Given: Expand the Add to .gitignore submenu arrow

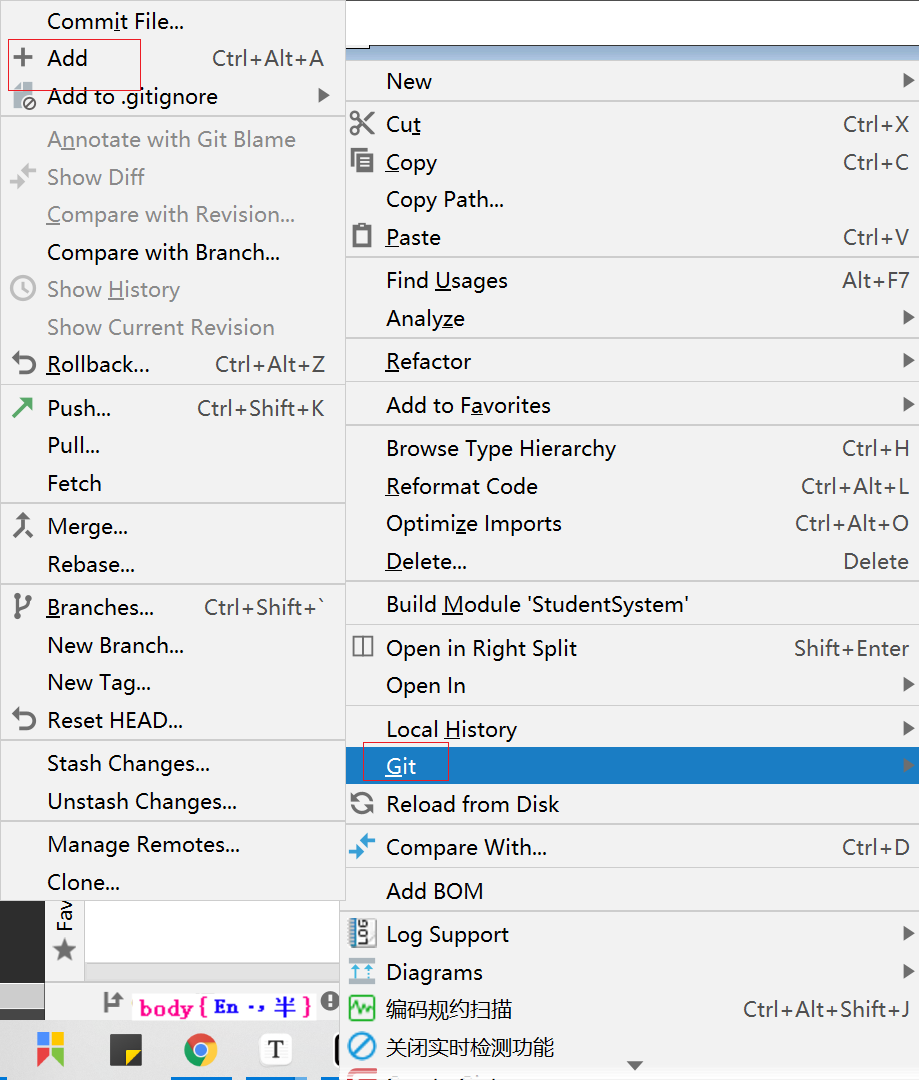Looking at the screenshot, I should coord(324,96).
